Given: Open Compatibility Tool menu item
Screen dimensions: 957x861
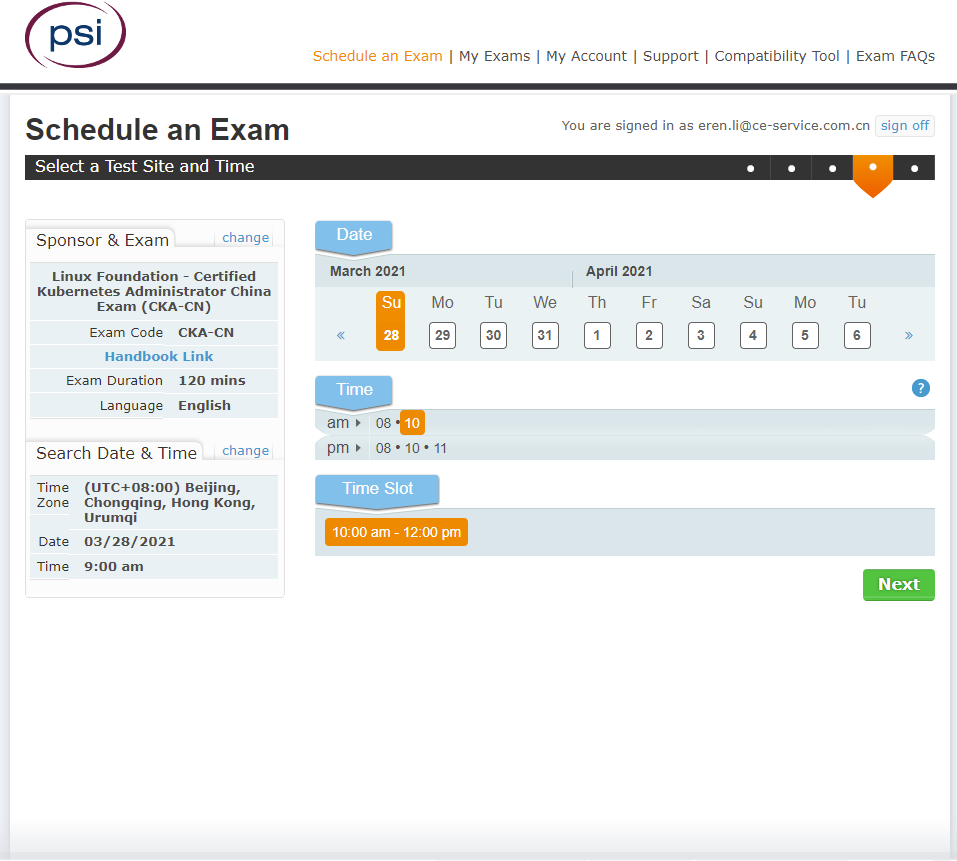Looking at the screenshot, I should 777,56.
